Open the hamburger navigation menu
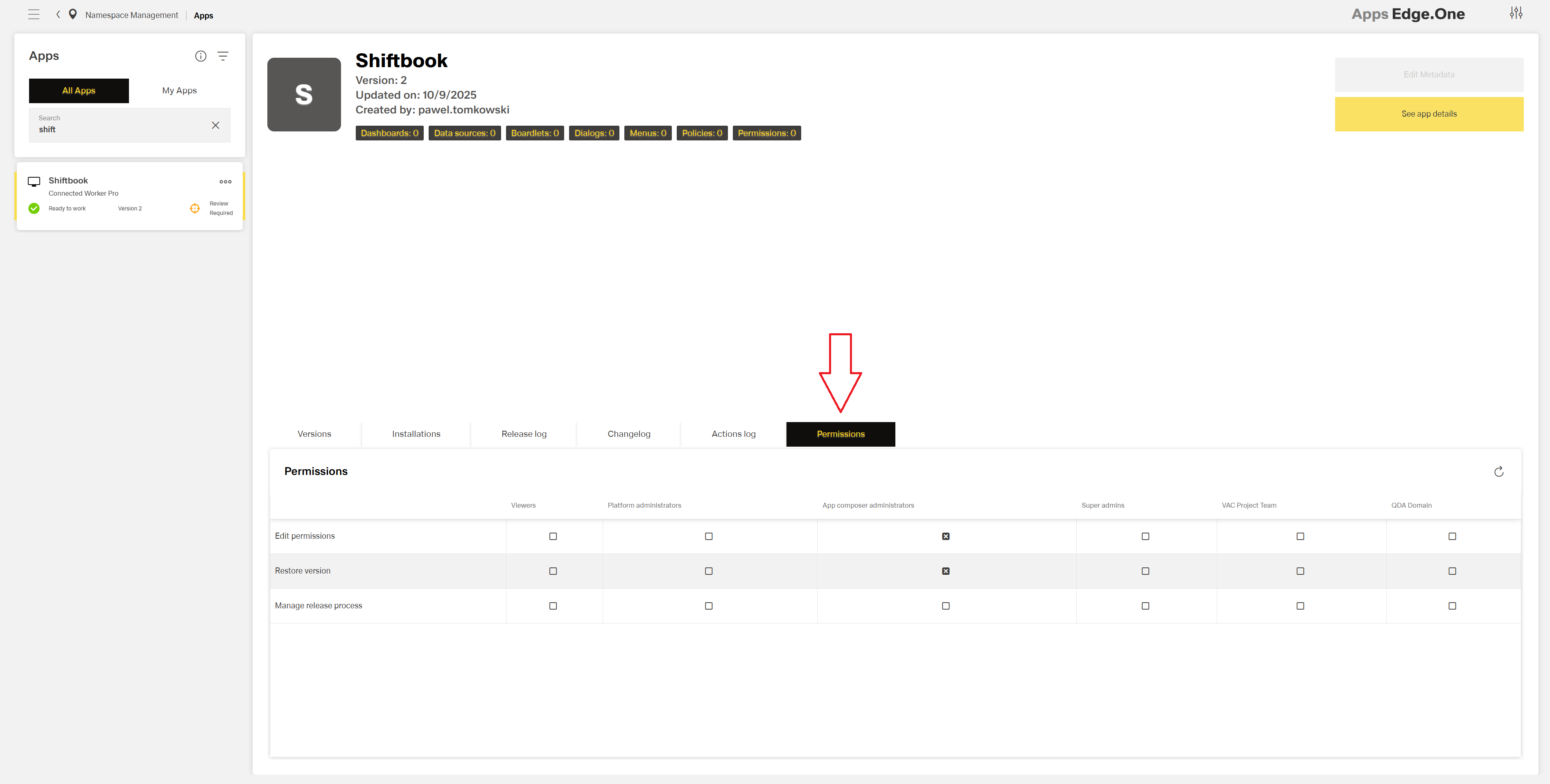The image size is (1550, 784). [34, 14]
